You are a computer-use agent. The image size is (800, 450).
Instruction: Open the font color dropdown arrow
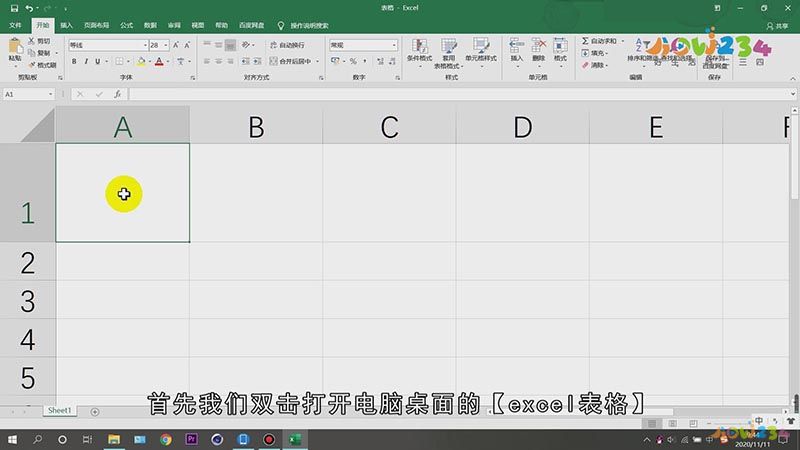click(x=168, y=61)
